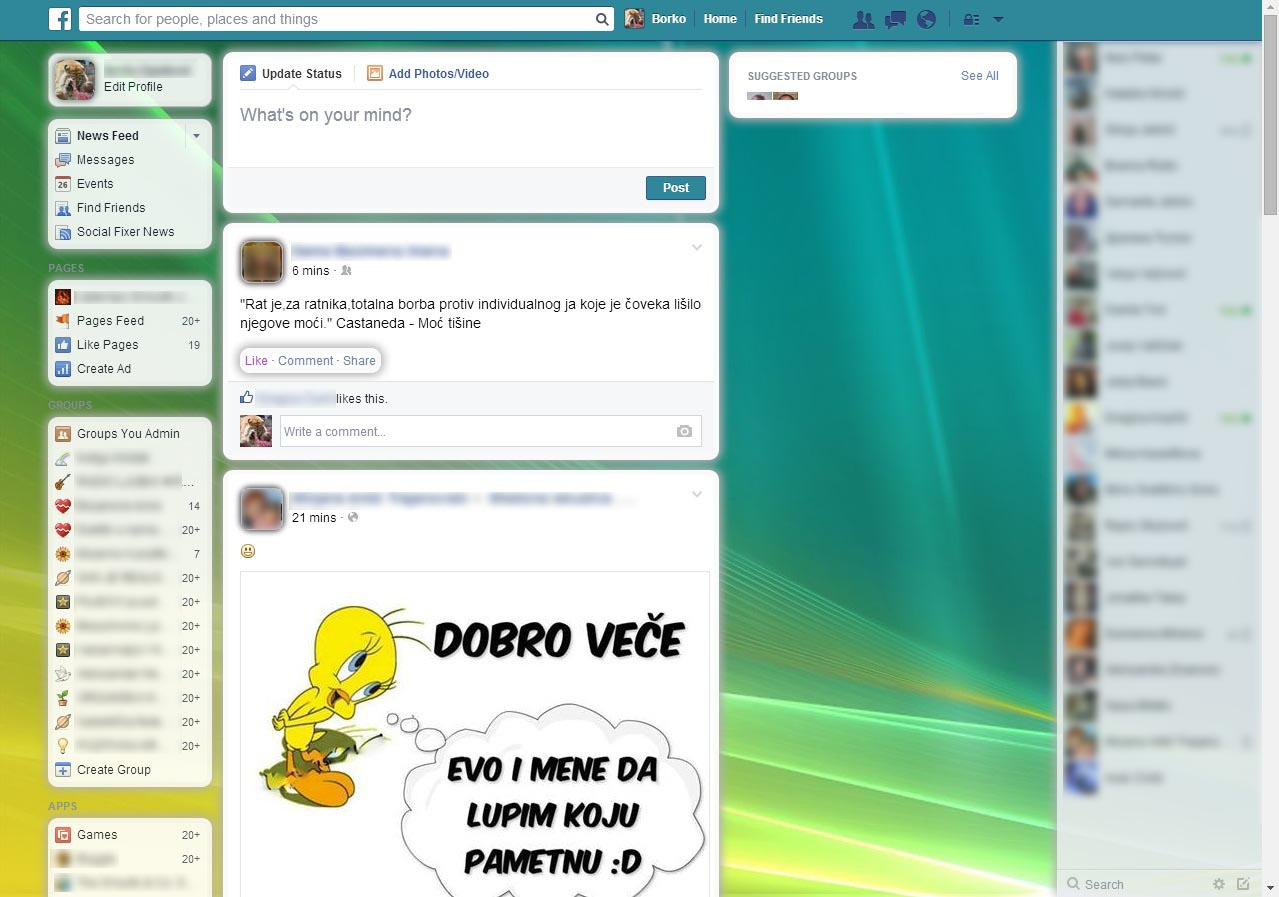Screen dimensions: 1279x897
Task: Click the Add Photos/Video picture icon
Action: [375, 73]
